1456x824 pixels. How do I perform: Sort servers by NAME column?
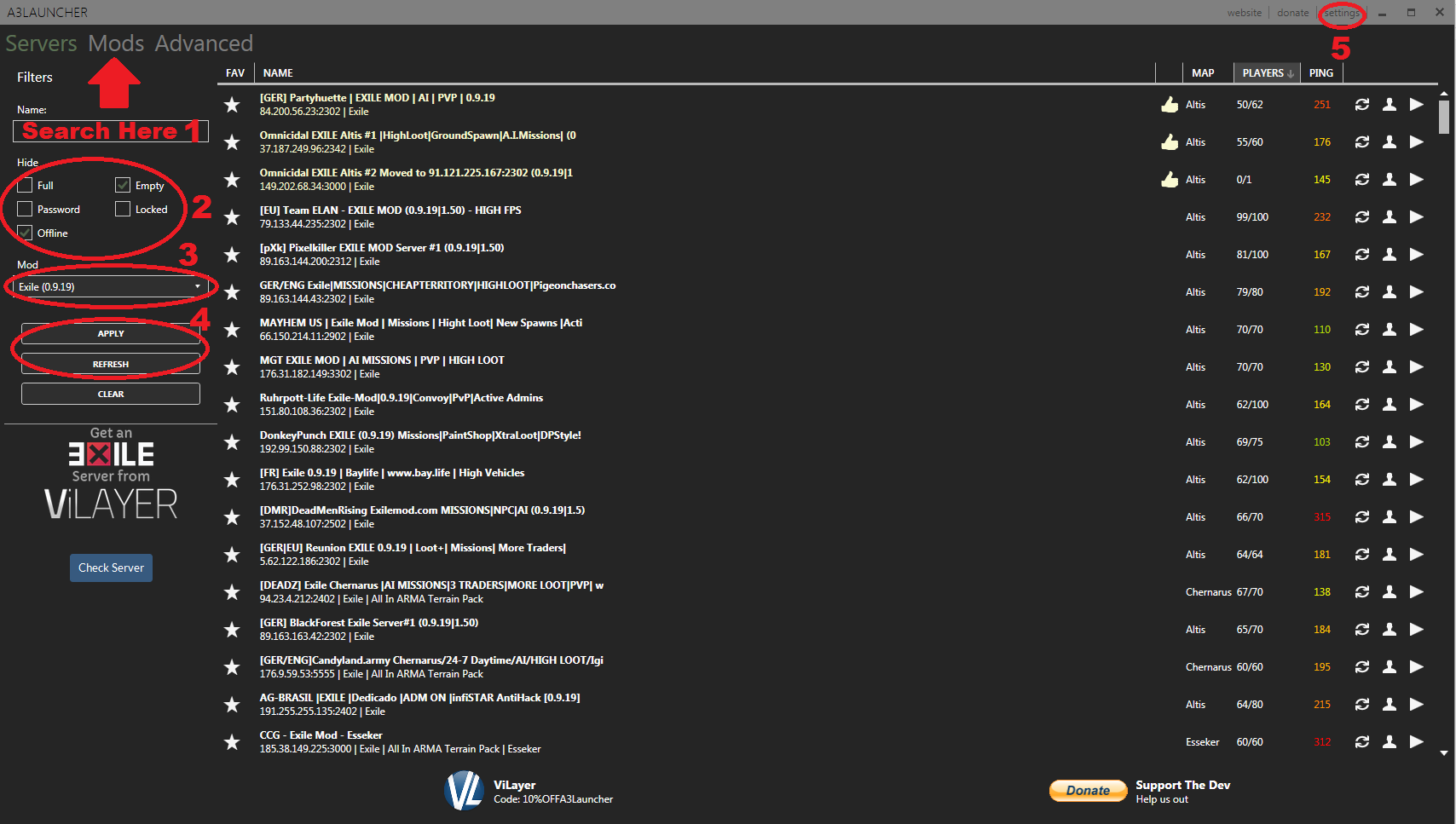(278, 73)
